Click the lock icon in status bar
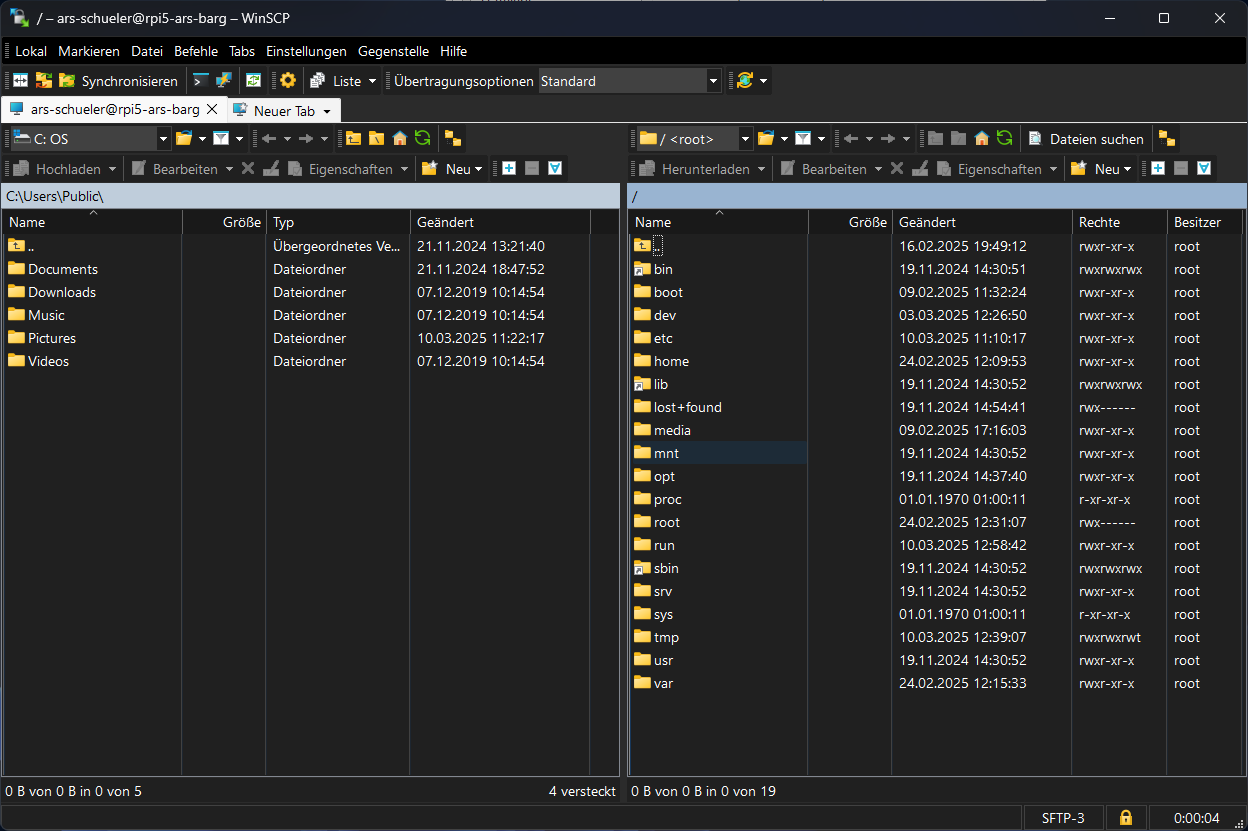 pos(1126,818)
